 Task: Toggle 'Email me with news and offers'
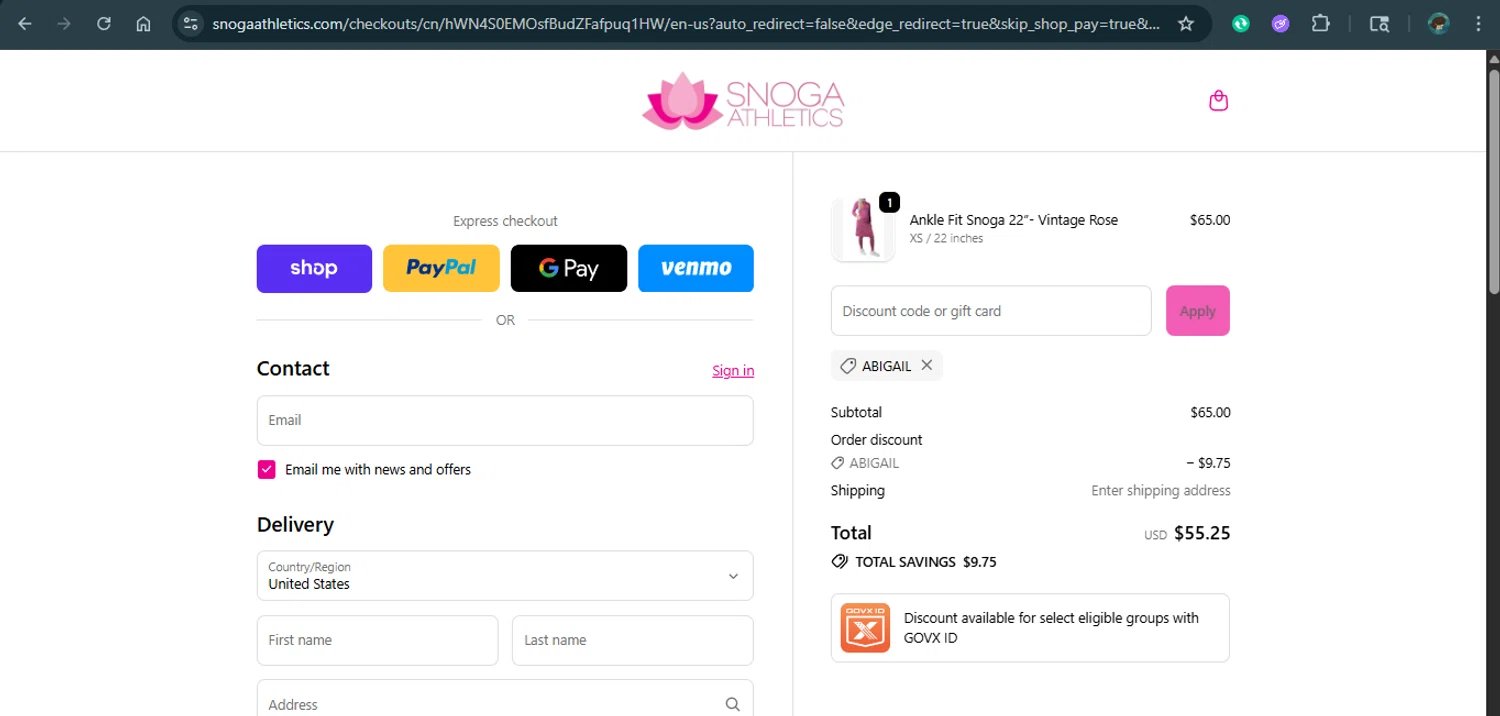[x=266, y=470]
